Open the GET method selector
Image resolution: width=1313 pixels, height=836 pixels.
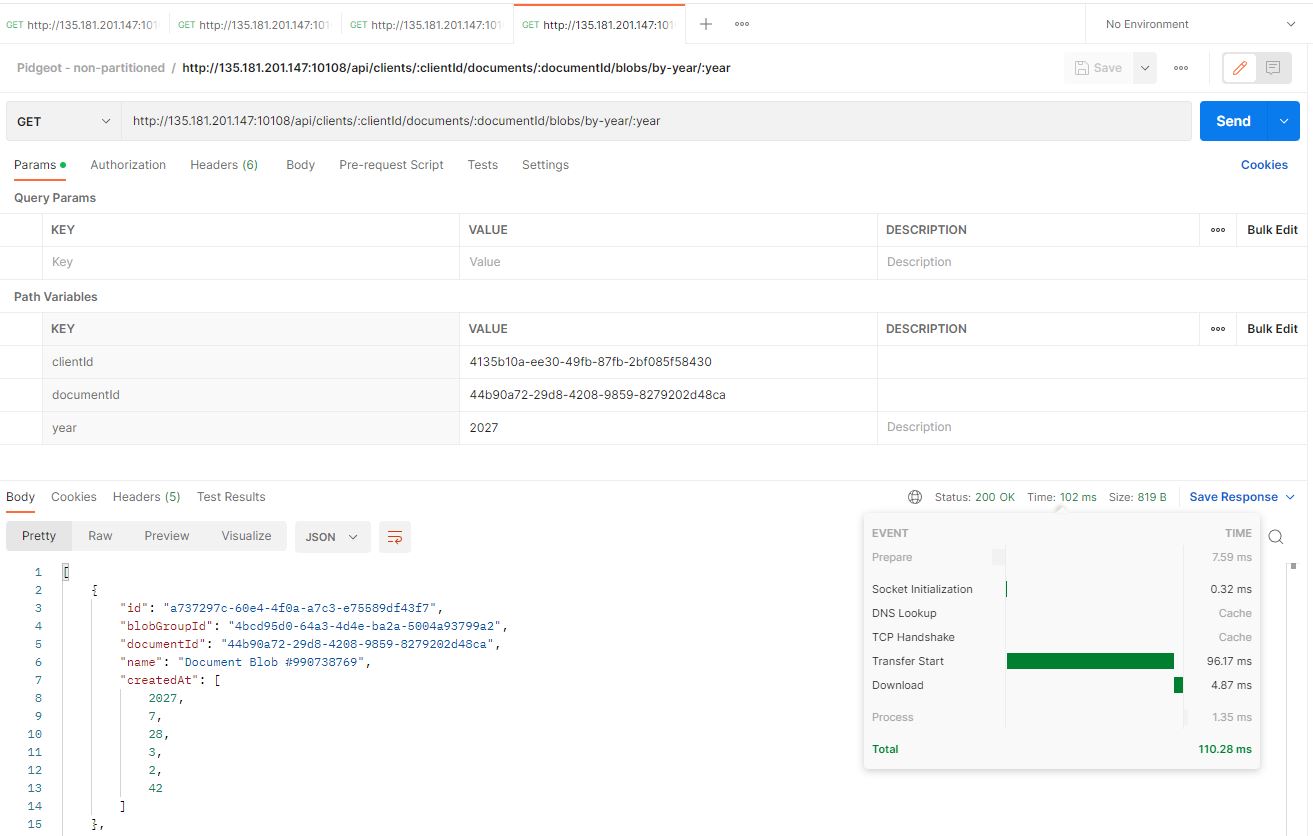tap(64, 121)
